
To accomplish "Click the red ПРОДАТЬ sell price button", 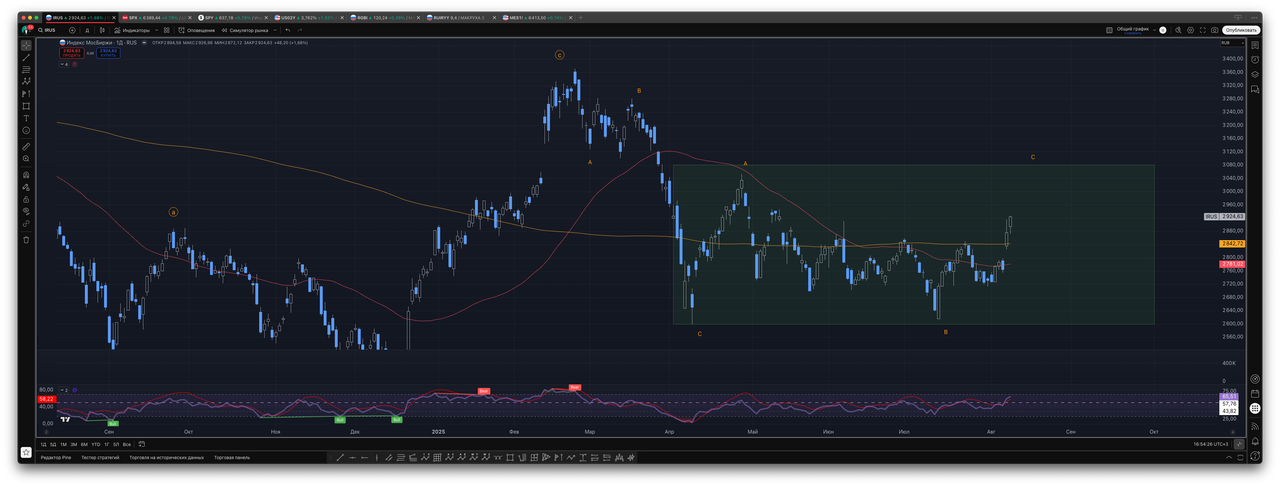I will point(71,52).
